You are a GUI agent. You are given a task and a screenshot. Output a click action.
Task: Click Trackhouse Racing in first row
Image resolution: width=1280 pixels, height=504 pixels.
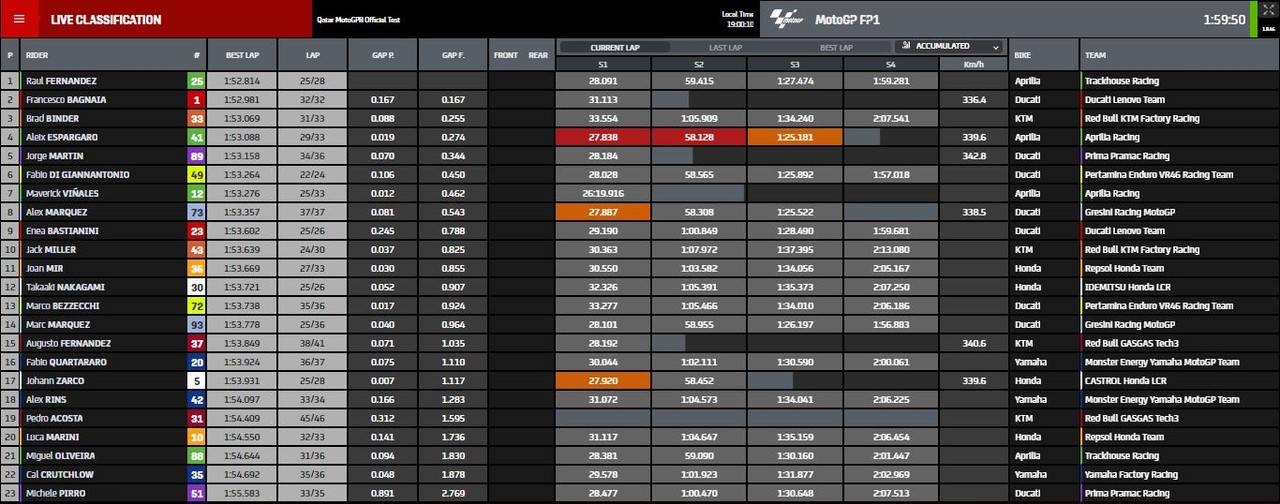tap(1122, 81)
